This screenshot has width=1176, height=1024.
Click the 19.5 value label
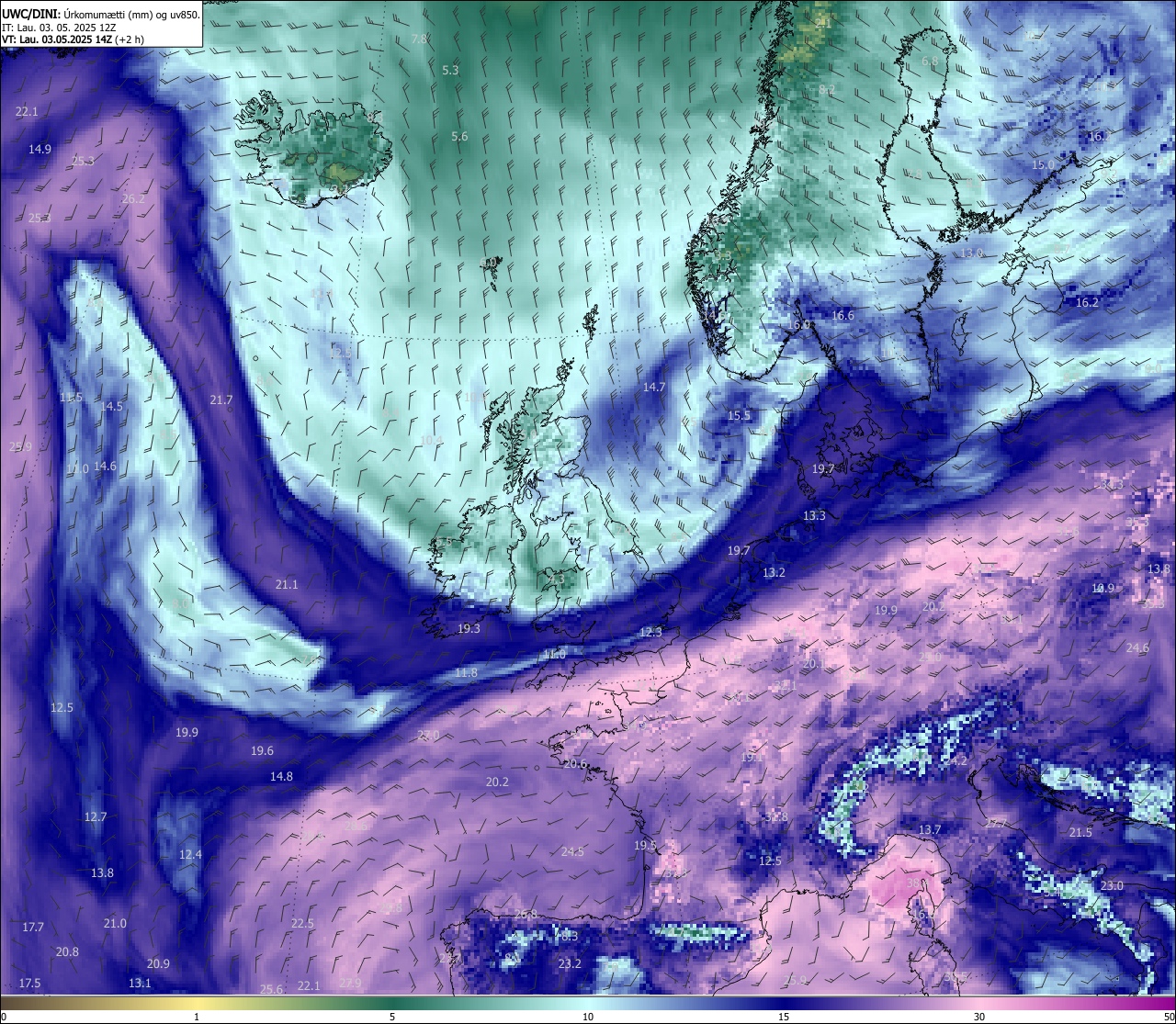point(645,845)
